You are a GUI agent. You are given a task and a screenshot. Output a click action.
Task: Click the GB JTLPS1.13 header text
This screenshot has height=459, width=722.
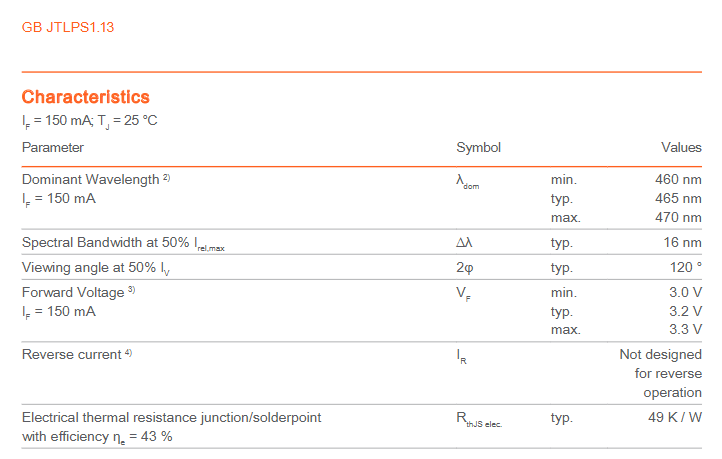69,27
